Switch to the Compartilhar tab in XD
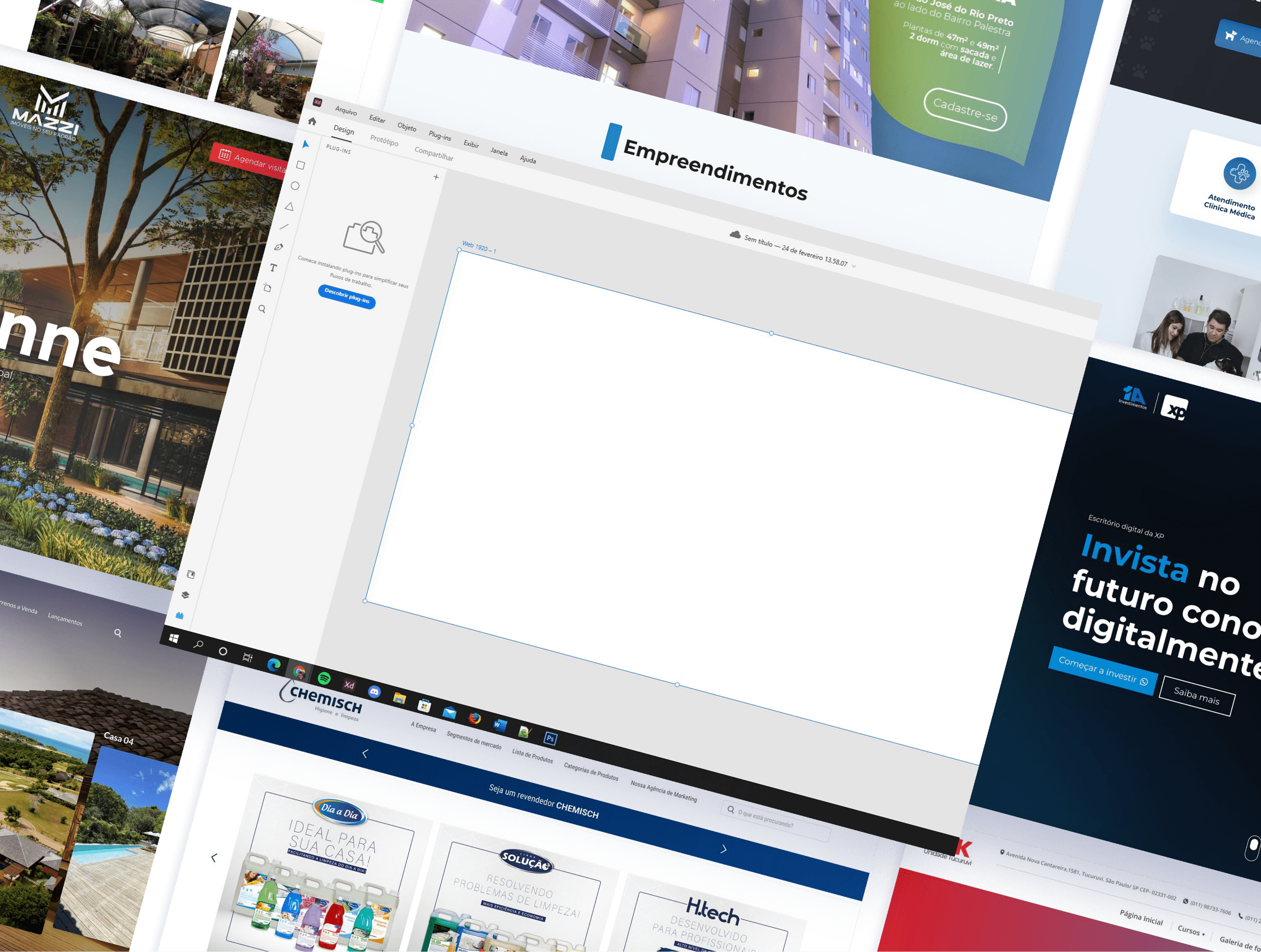This screenshot has height=952, width=1261. 434,154
